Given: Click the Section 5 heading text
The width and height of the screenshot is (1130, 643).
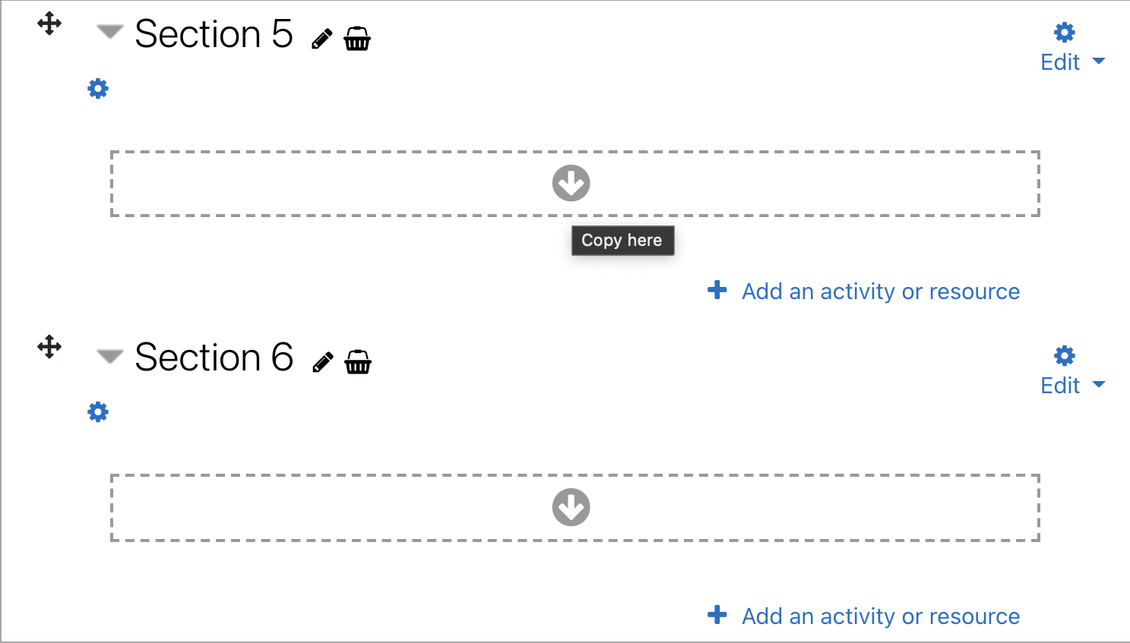Looking at the screenshot, I should point(214,34).
